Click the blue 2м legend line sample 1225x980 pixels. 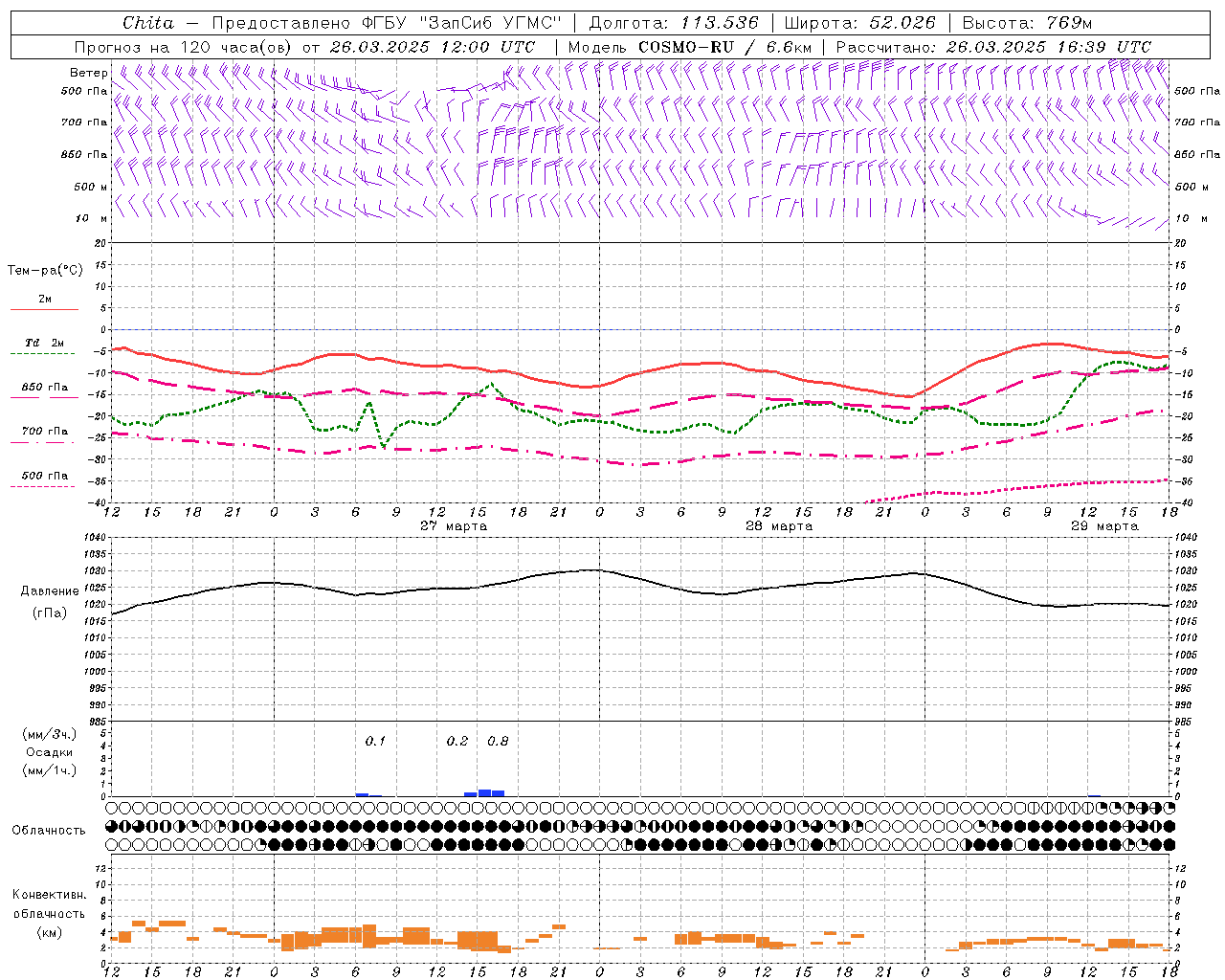coord(44,309)
